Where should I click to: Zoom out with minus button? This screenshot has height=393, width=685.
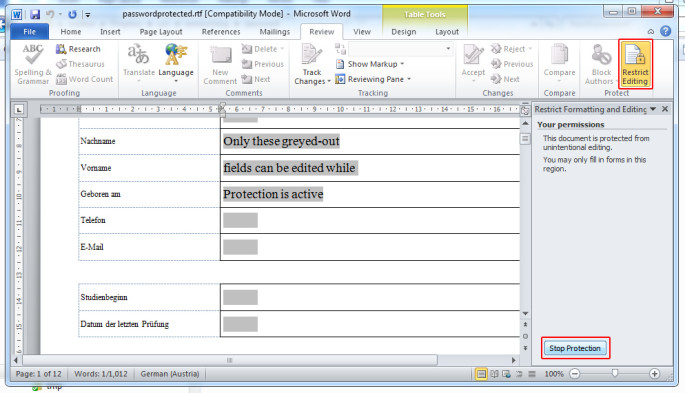click(575, 374)
